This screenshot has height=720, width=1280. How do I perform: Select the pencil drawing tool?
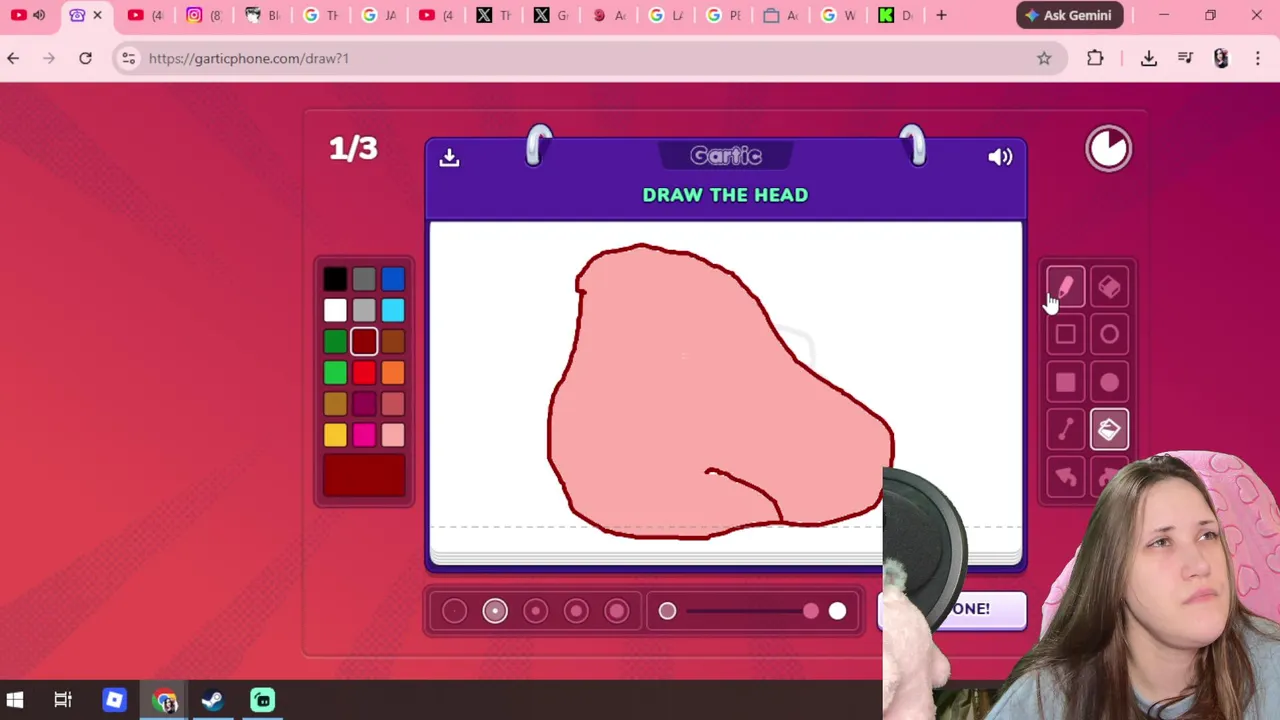[1065, 288]
